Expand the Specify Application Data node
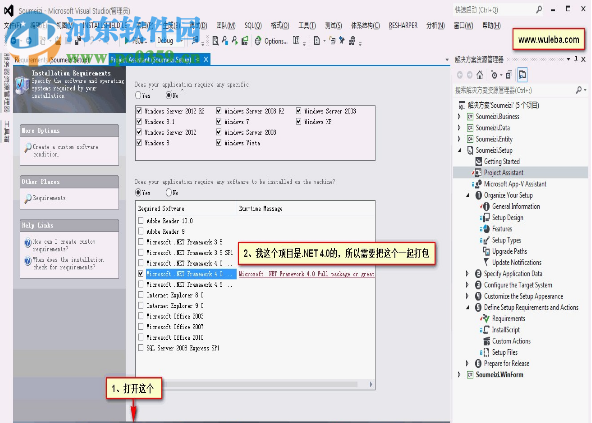Screen dimensions: 592x423 [x=468, y=273]
